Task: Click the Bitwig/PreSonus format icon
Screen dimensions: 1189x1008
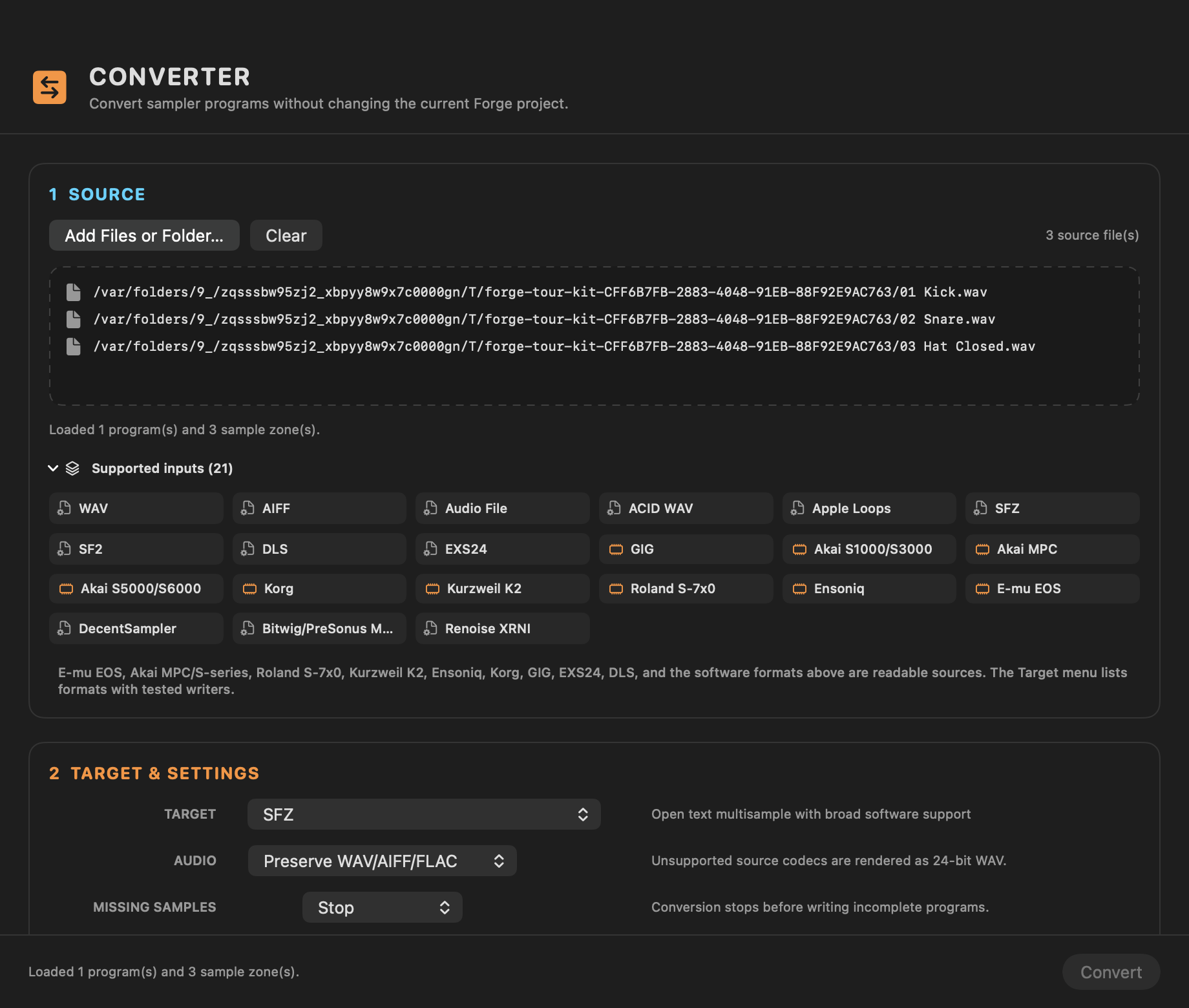Action: (x=247, y=629)
